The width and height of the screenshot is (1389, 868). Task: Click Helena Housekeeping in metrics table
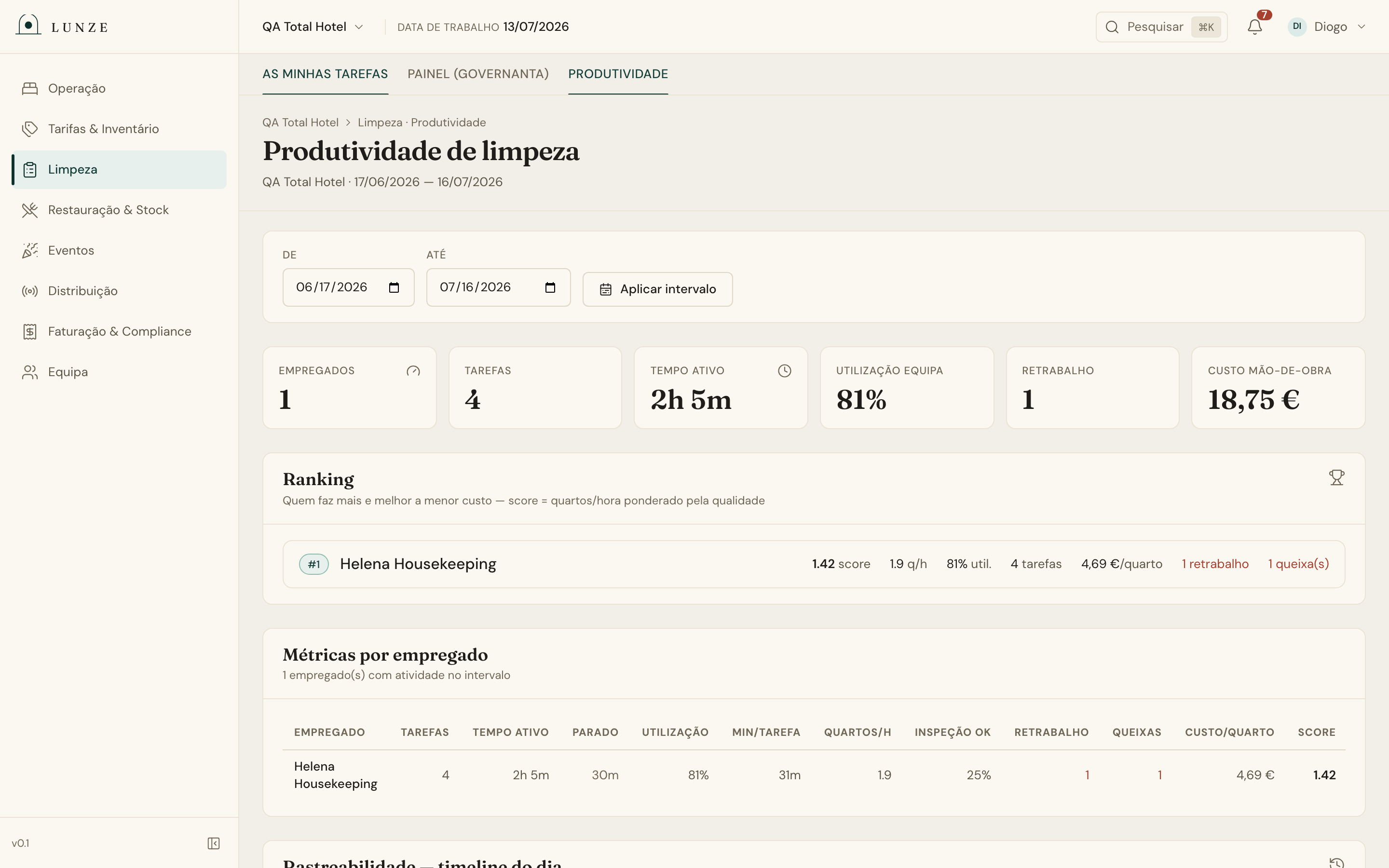pos(336,775)
